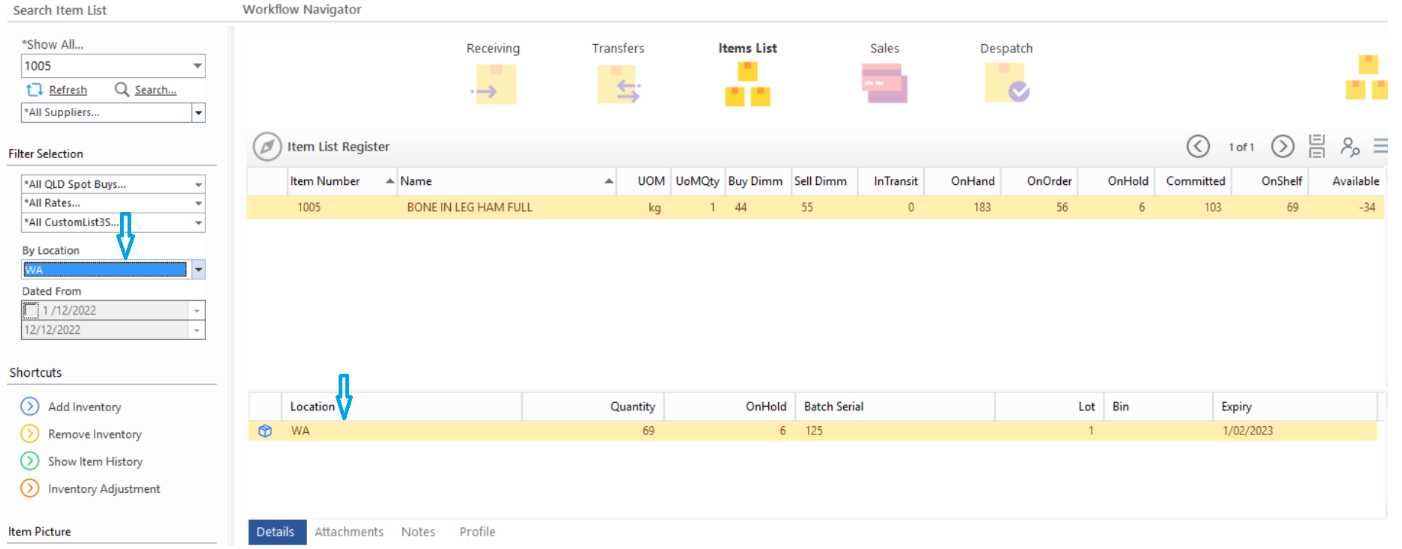Click the Show Item History shortcut icon
The image size is (1402, 549).
pyautogui.click(x=29, y=461)
